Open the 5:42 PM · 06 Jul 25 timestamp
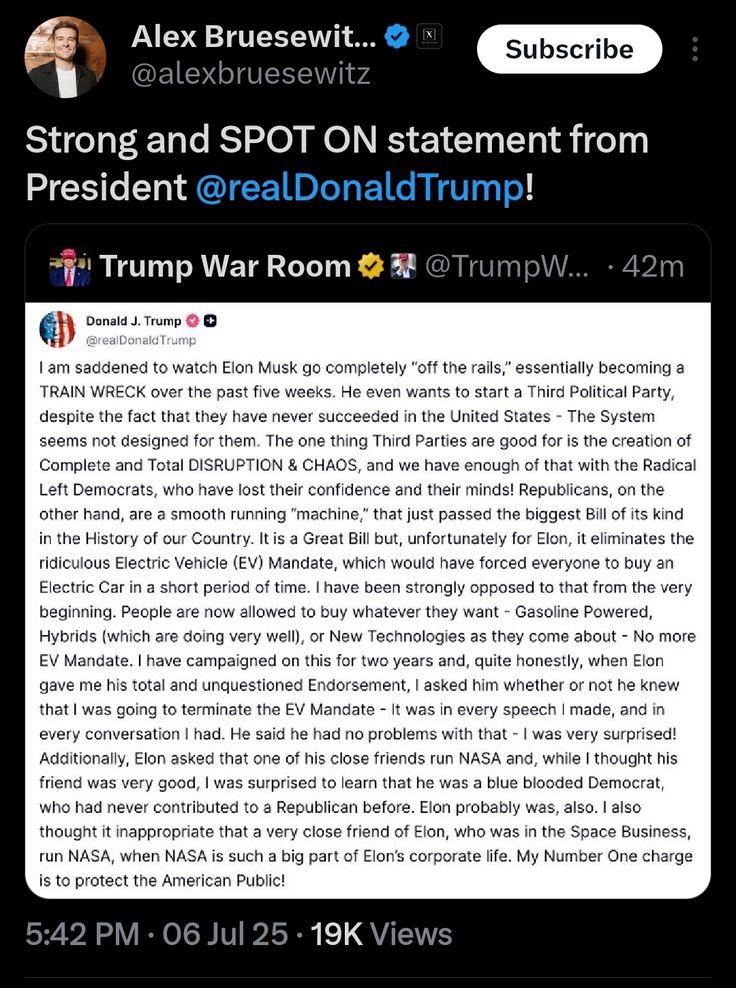This screenshot has height=988, width=736. pos(157,934)
